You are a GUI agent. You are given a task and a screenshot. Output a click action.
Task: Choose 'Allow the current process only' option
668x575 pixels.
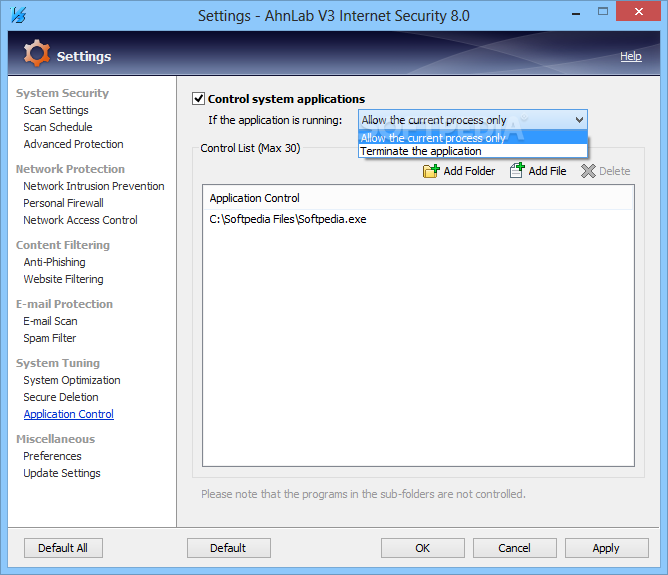473,138
